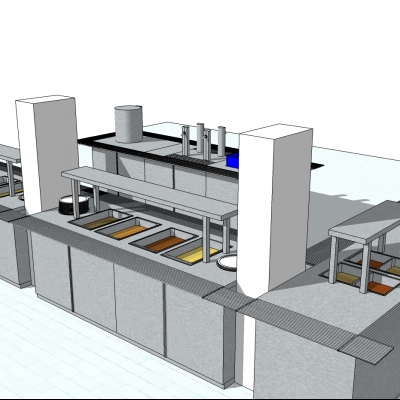
Task: Click the tall white pillar beside the black plates
Action: pyautogui.click(x=47, y=153)
